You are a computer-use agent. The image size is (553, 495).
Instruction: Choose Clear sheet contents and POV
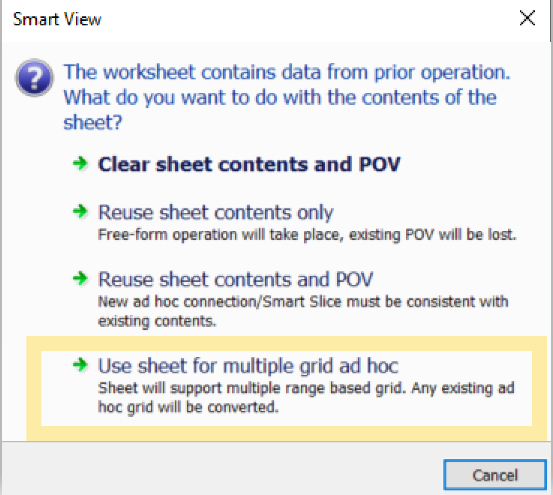point(249,164)
